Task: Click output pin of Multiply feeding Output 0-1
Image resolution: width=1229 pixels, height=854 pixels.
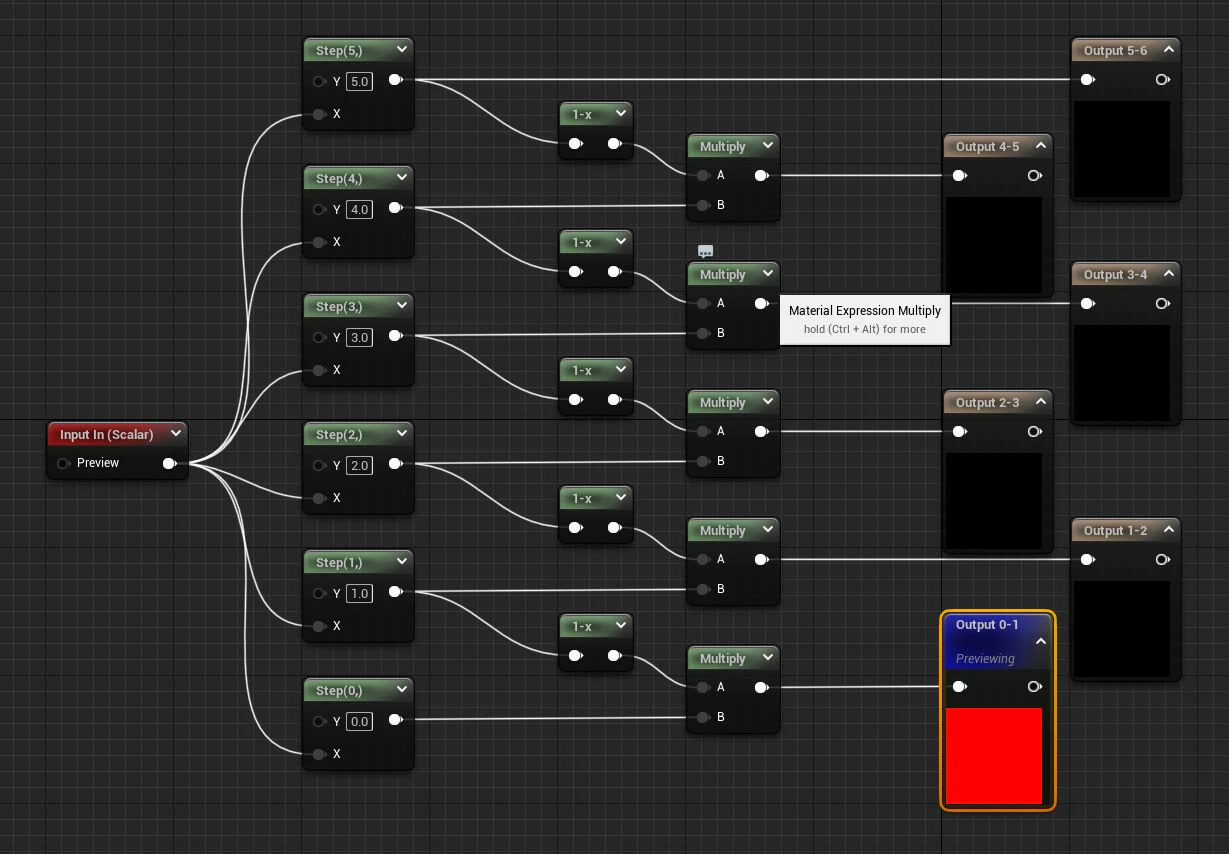Action: coord(761,687)
